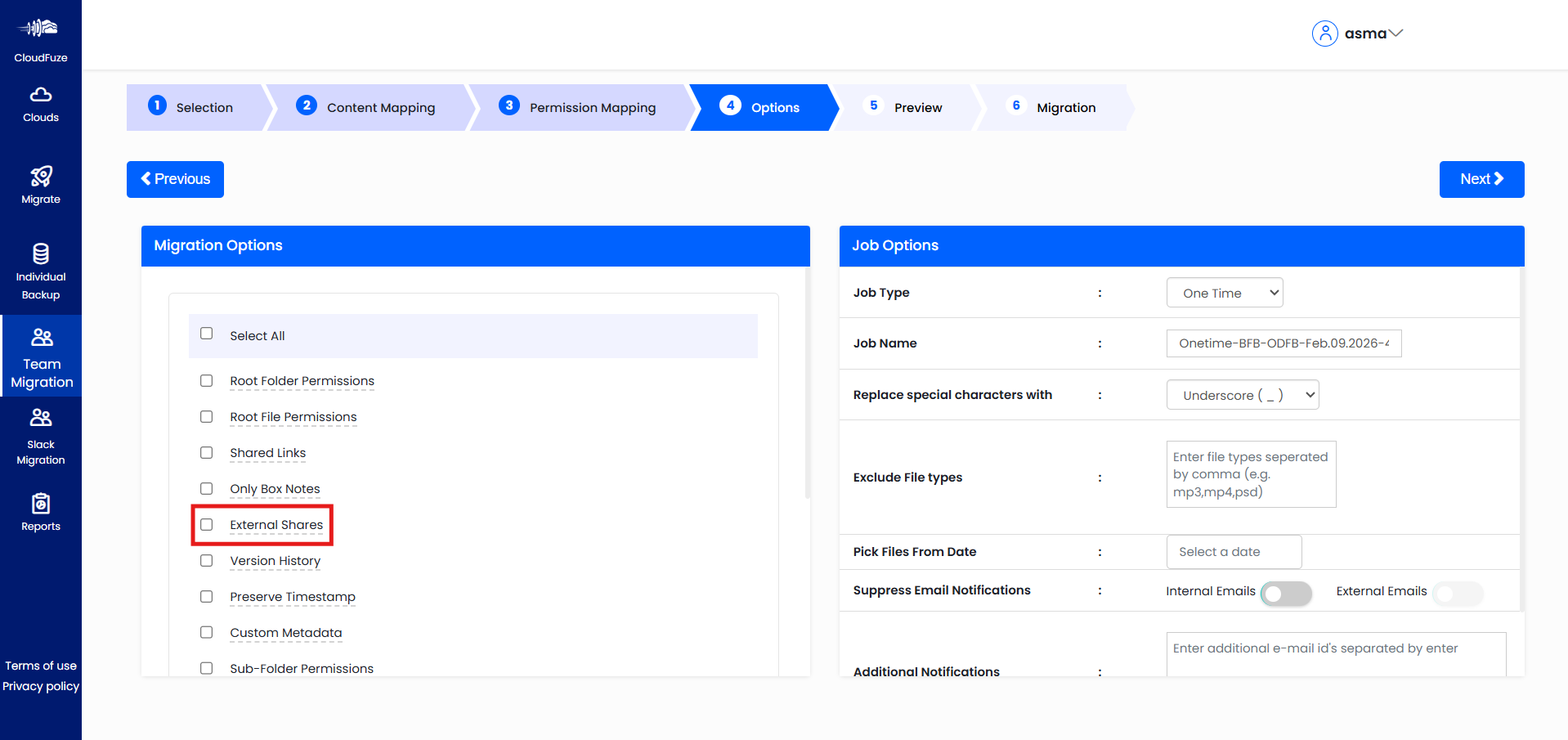This screenshot has width=1568, height=740.
Task: Check the Select All checkbox
Action: 207,334
